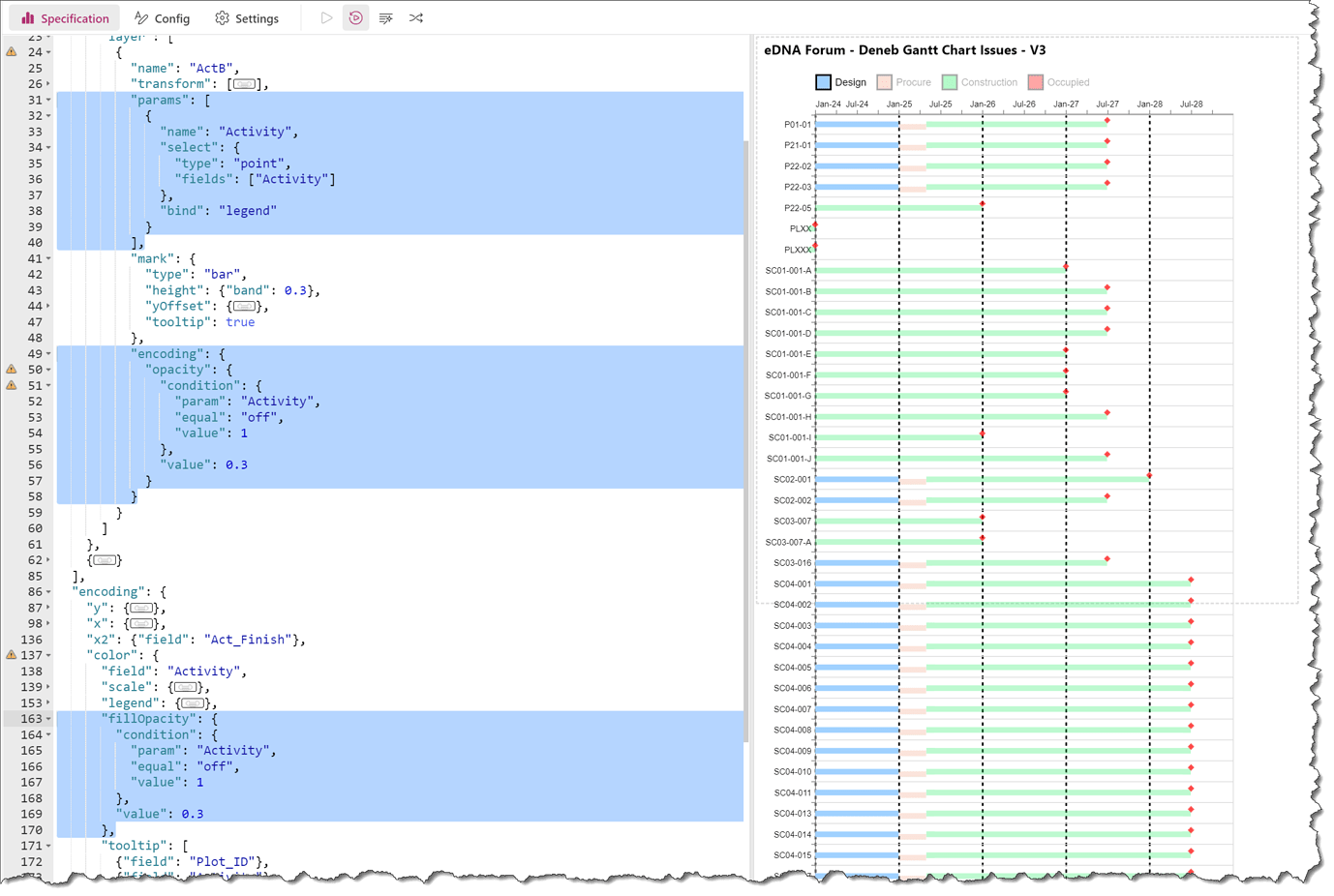The height and width of the screenshot is (896, 1334).
Task: Toggle the Design entry in chart legend
Action: pyautogui.click(x=840, y=82)
